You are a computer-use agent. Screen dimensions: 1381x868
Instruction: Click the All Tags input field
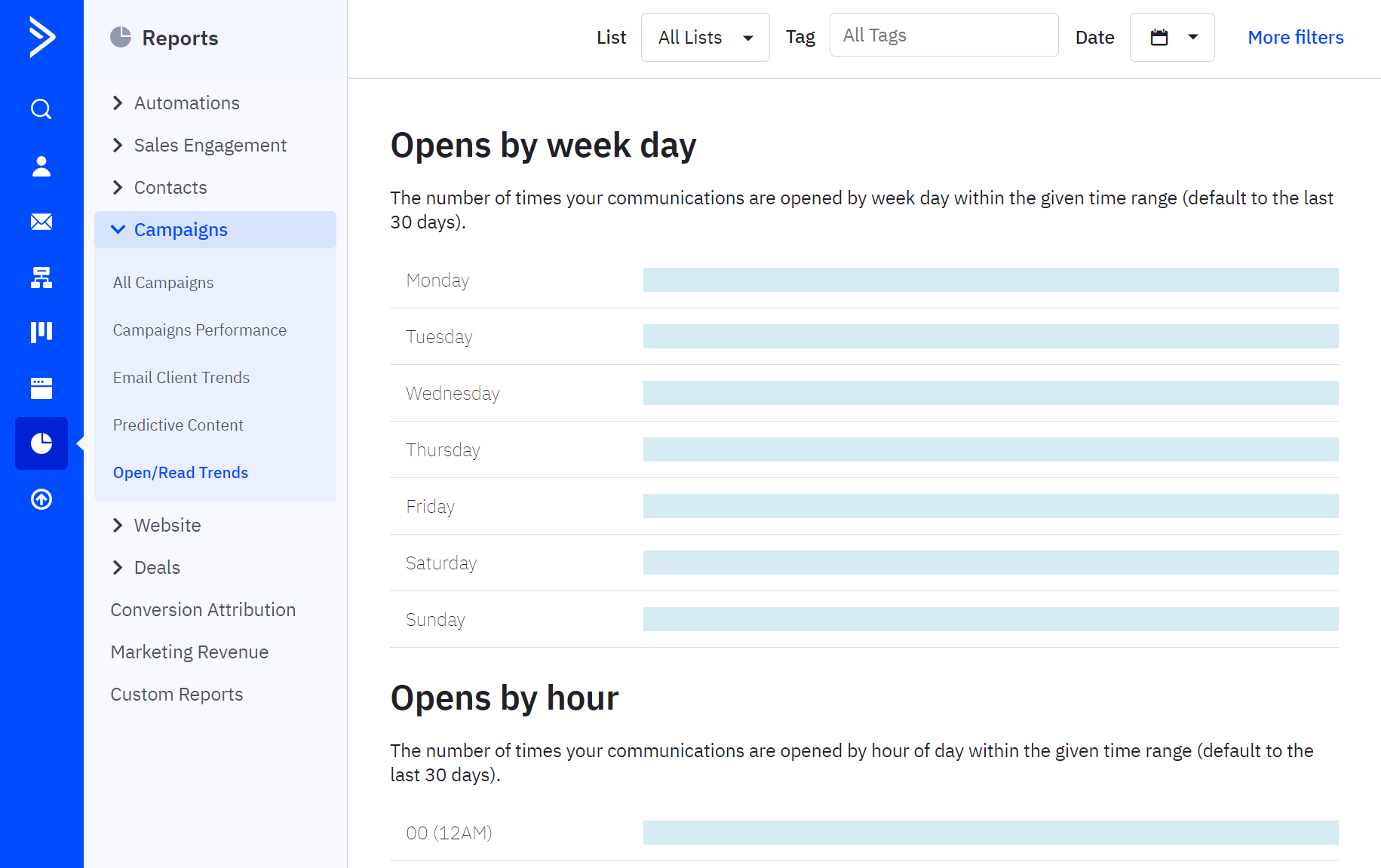(x=944, y=35)
